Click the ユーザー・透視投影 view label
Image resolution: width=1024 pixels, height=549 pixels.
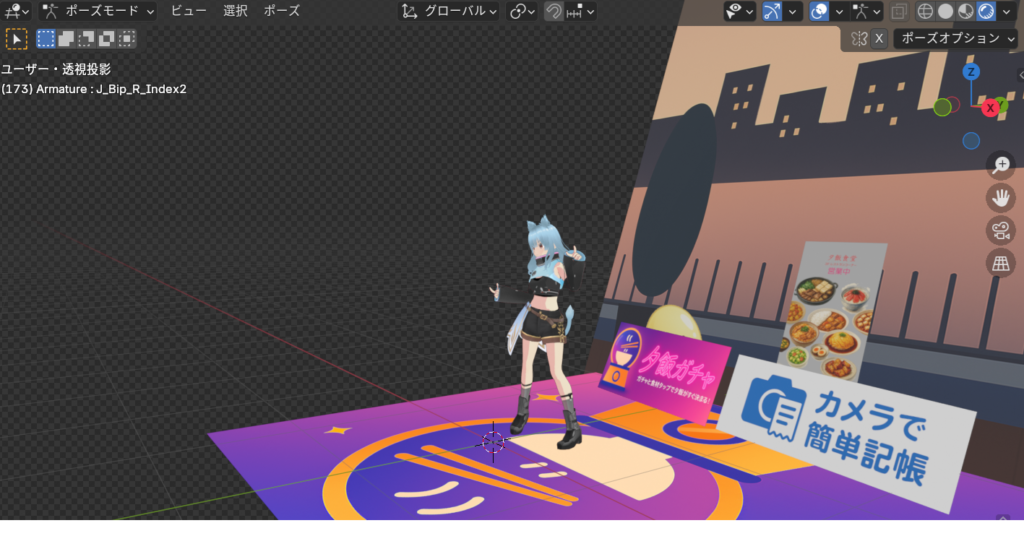click(x=56, y=69)
